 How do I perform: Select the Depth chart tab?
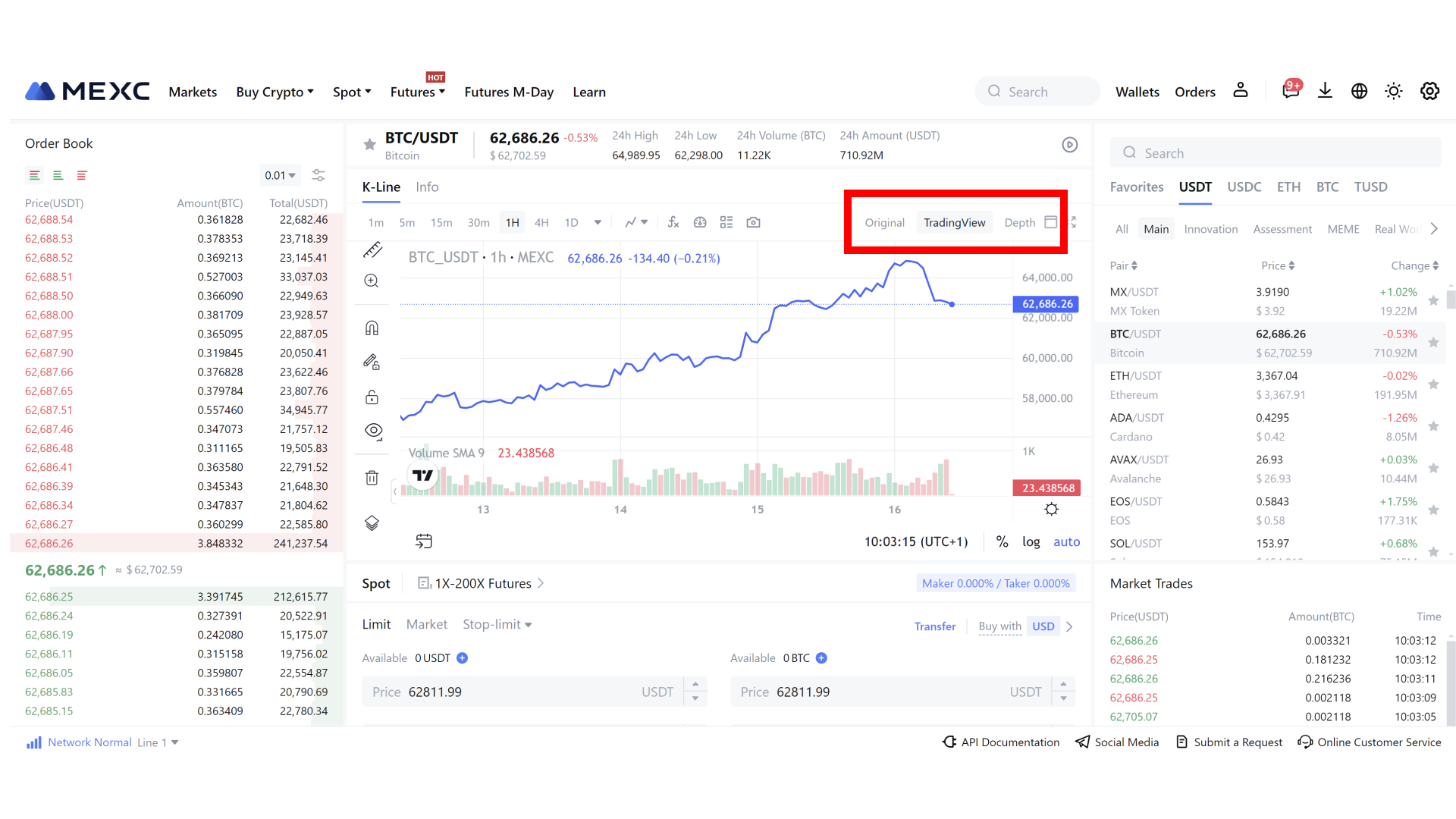(x=1019, y=222)
